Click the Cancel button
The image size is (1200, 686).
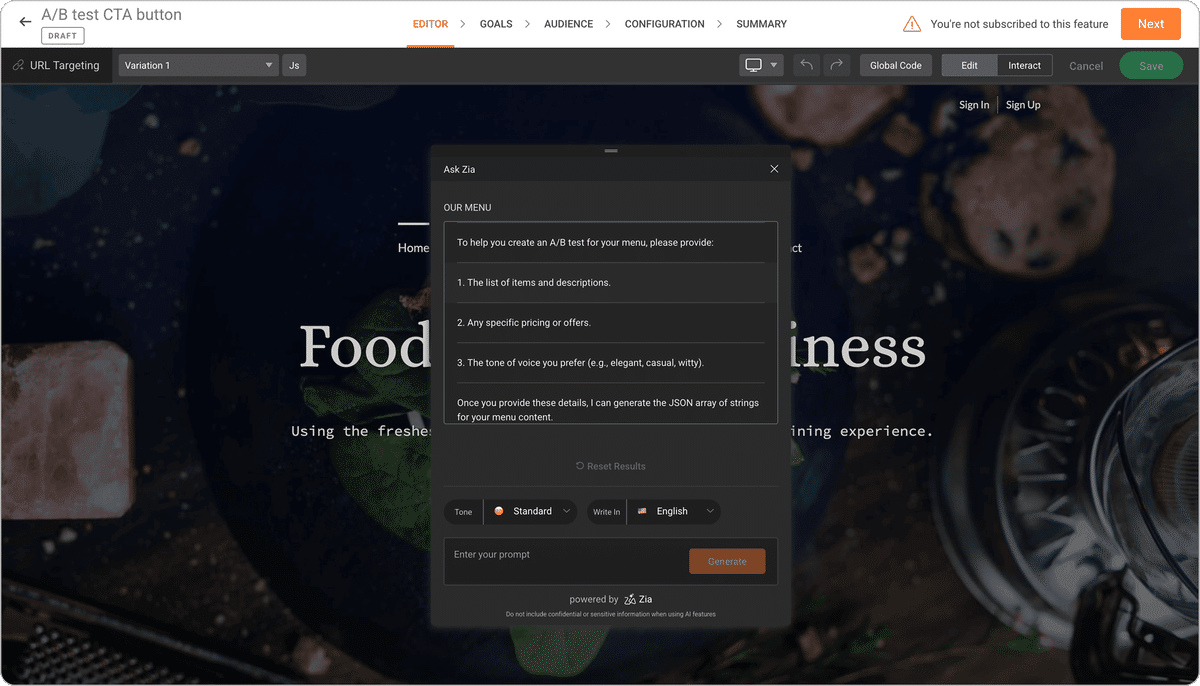point(1086,66)
